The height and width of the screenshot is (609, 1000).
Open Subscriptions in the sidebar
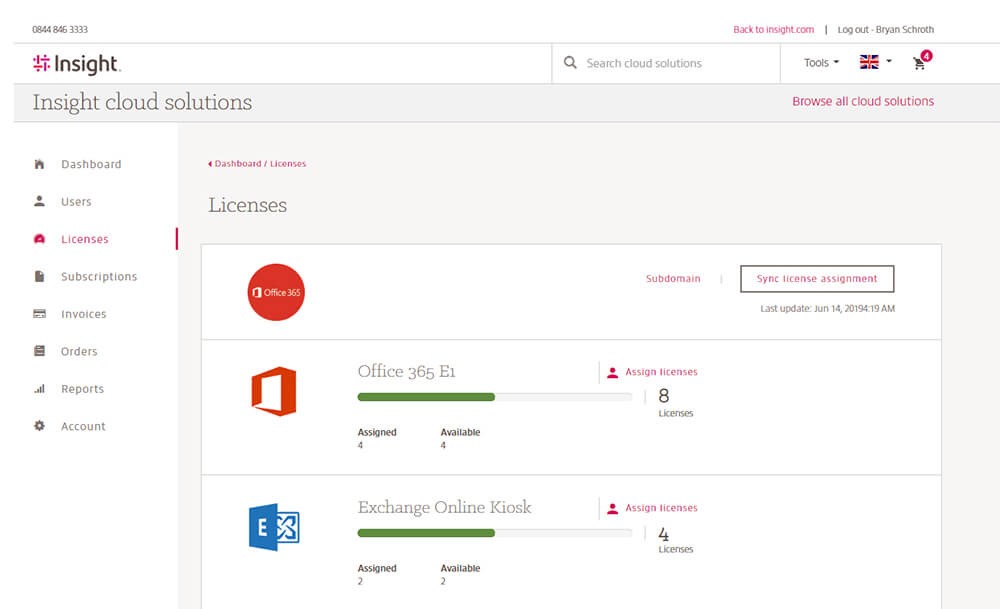click(99, 276)
